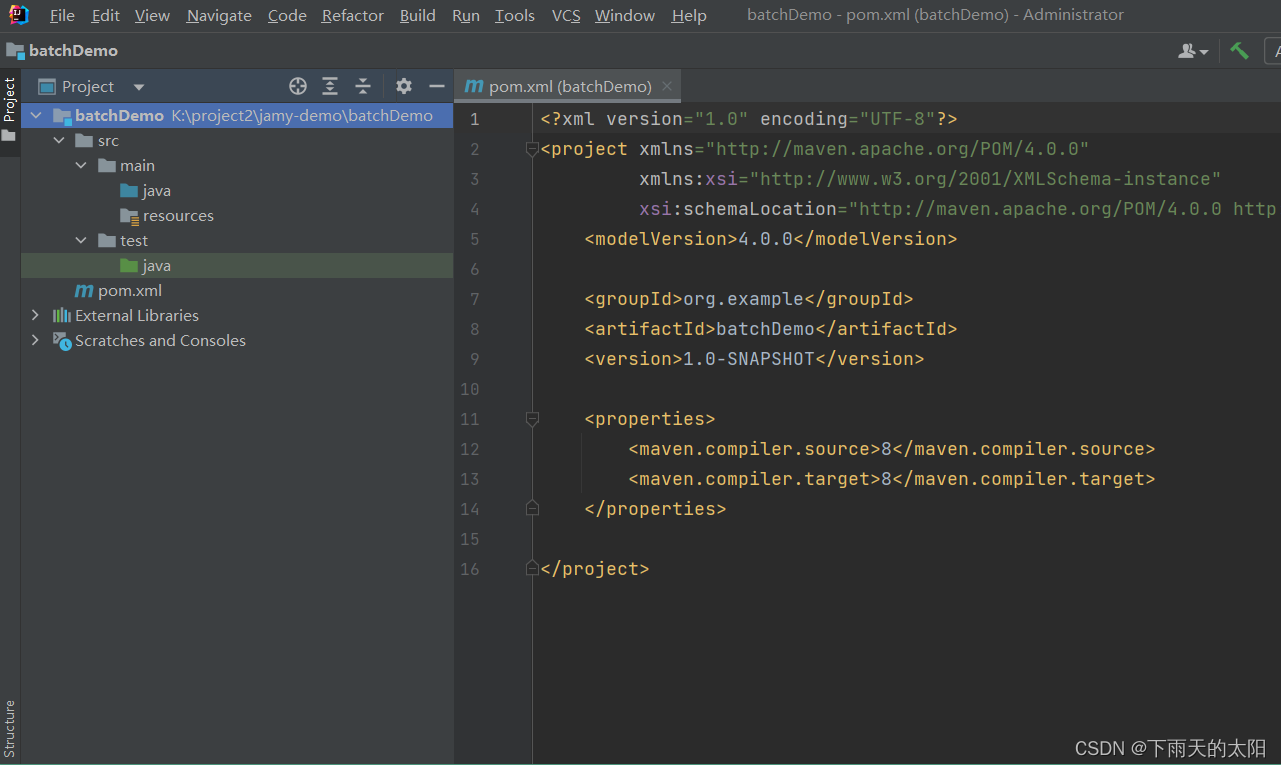Toggle the Structure tool window side tab
Screen dimensions: 1281x768
(x=10, y=729)
